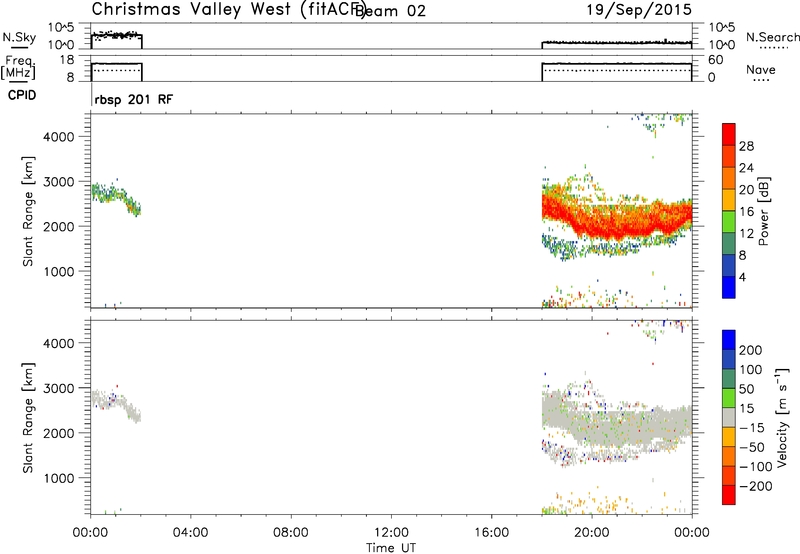
Task: Click the 'Velocity [m s⁻¹]' colorbar title
Action: [x=782, y=417]
